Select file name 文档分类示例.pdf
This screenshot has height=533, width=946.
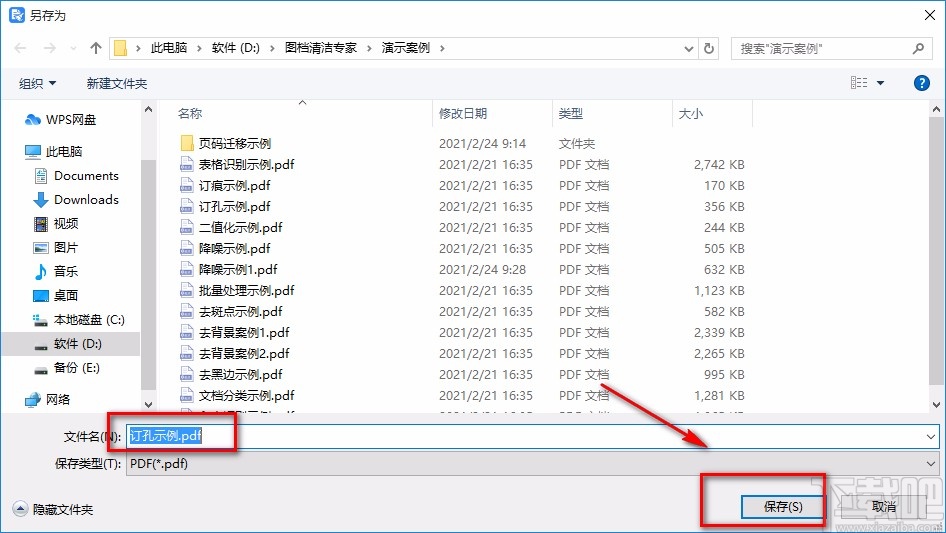click(246, 395)
